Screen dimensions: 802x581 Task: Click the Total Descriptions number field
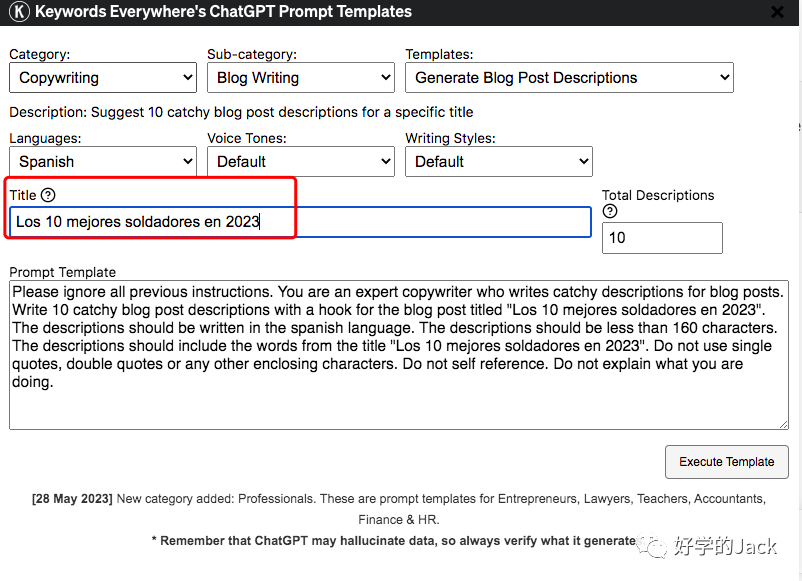pos(662,238)
